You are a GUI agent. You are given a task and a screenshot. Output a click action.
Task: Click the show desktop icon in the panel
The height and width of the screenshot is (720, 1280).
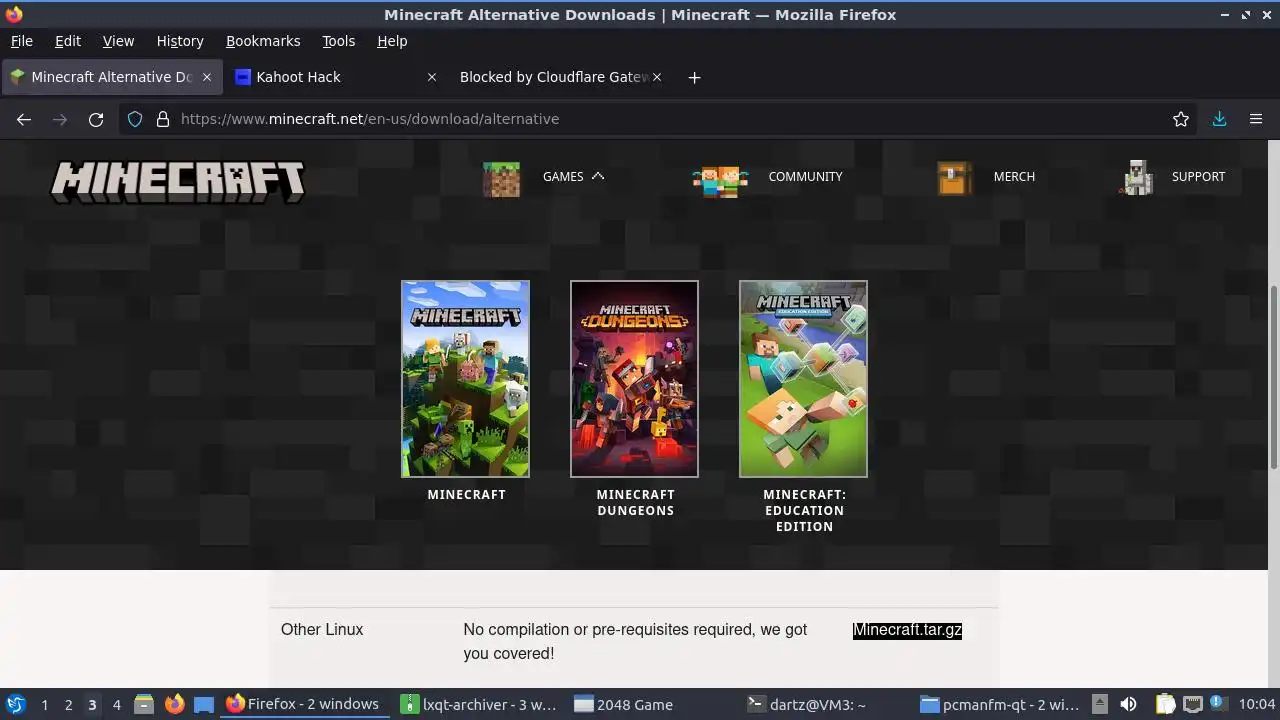(204, 704)
